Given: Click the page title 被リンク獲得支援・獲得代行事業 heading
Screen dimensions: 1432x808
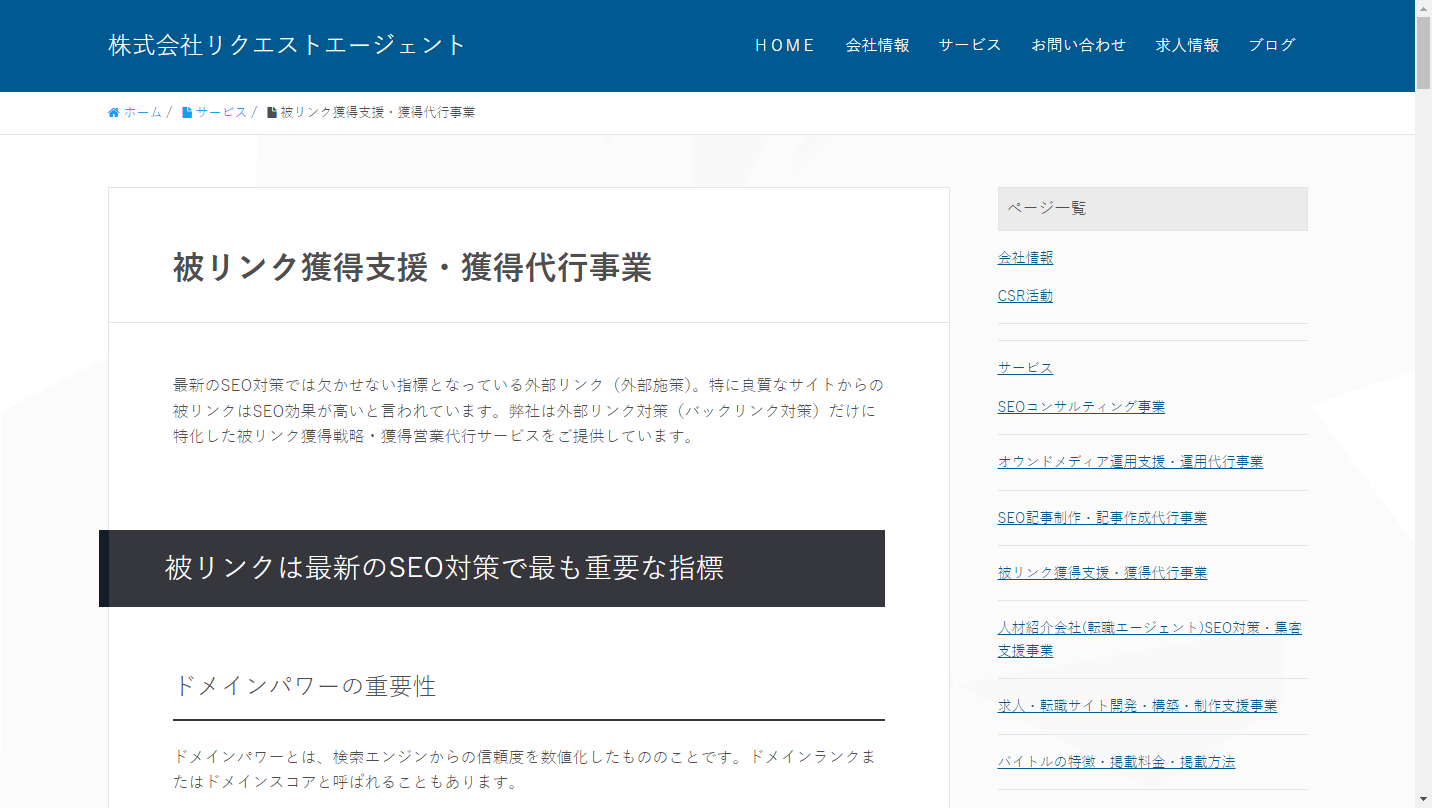Looking at the screenshot, I should pos(412,268).
